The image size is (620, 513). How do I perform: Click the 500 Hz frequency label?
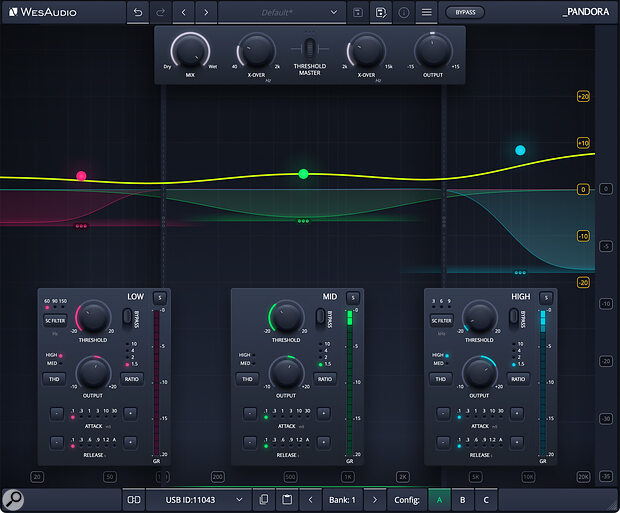pyautogui.click(x=290, y=477)
